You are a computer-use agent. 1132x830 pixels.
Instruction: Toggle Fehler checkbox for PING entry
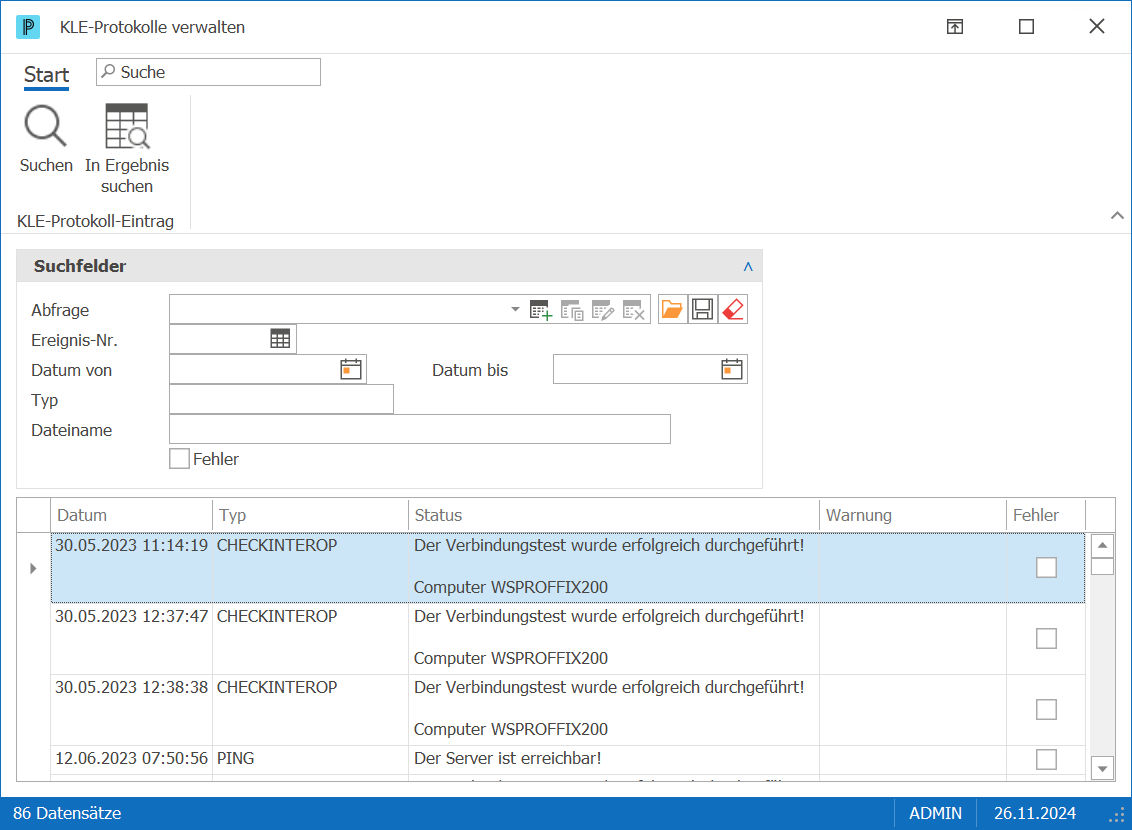[1046, 759]
